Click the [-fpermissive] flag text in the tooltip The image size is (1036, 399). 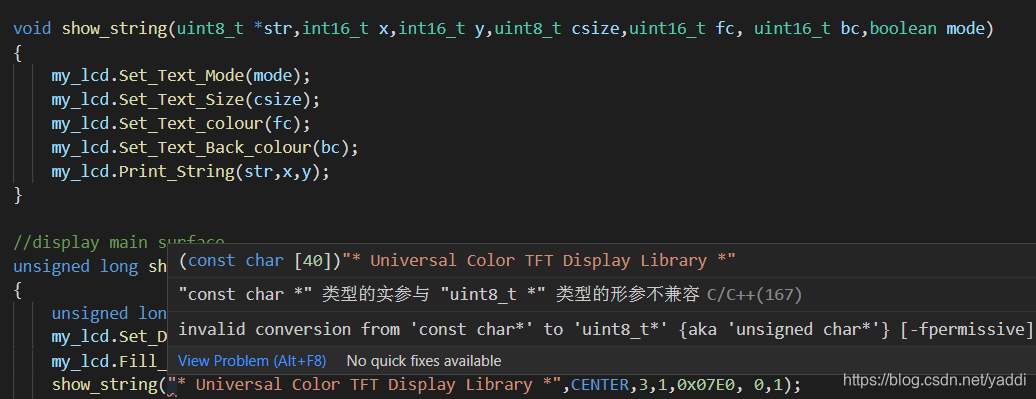967,329
